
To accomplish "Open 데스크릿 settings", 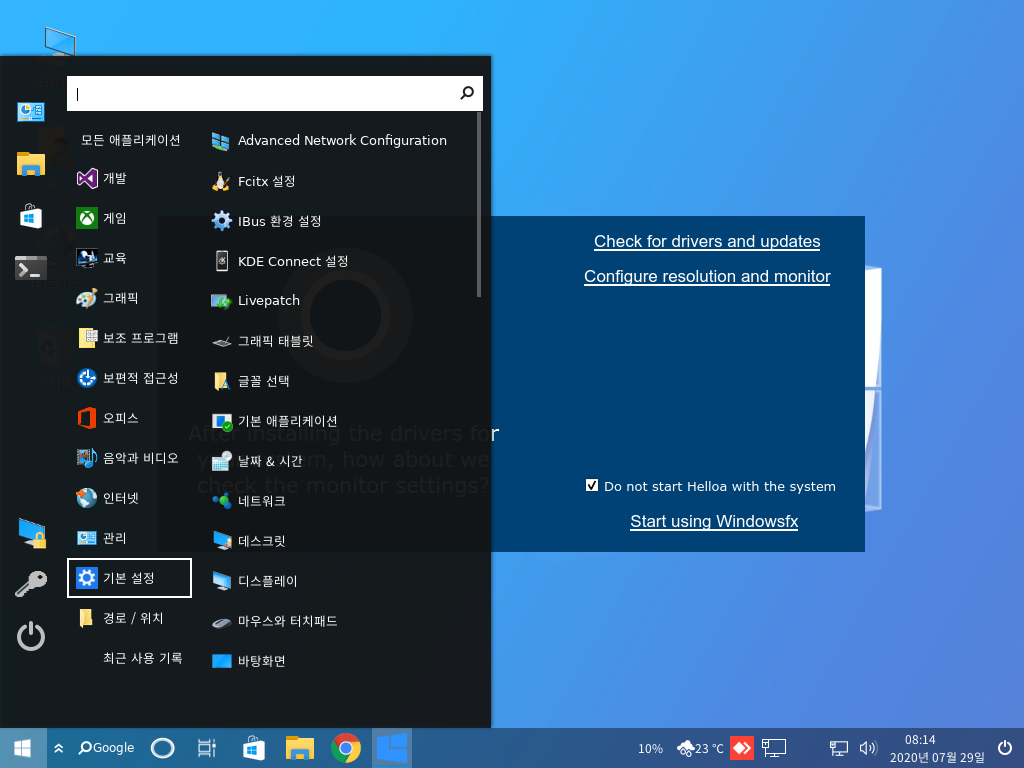I will (249, 541).
